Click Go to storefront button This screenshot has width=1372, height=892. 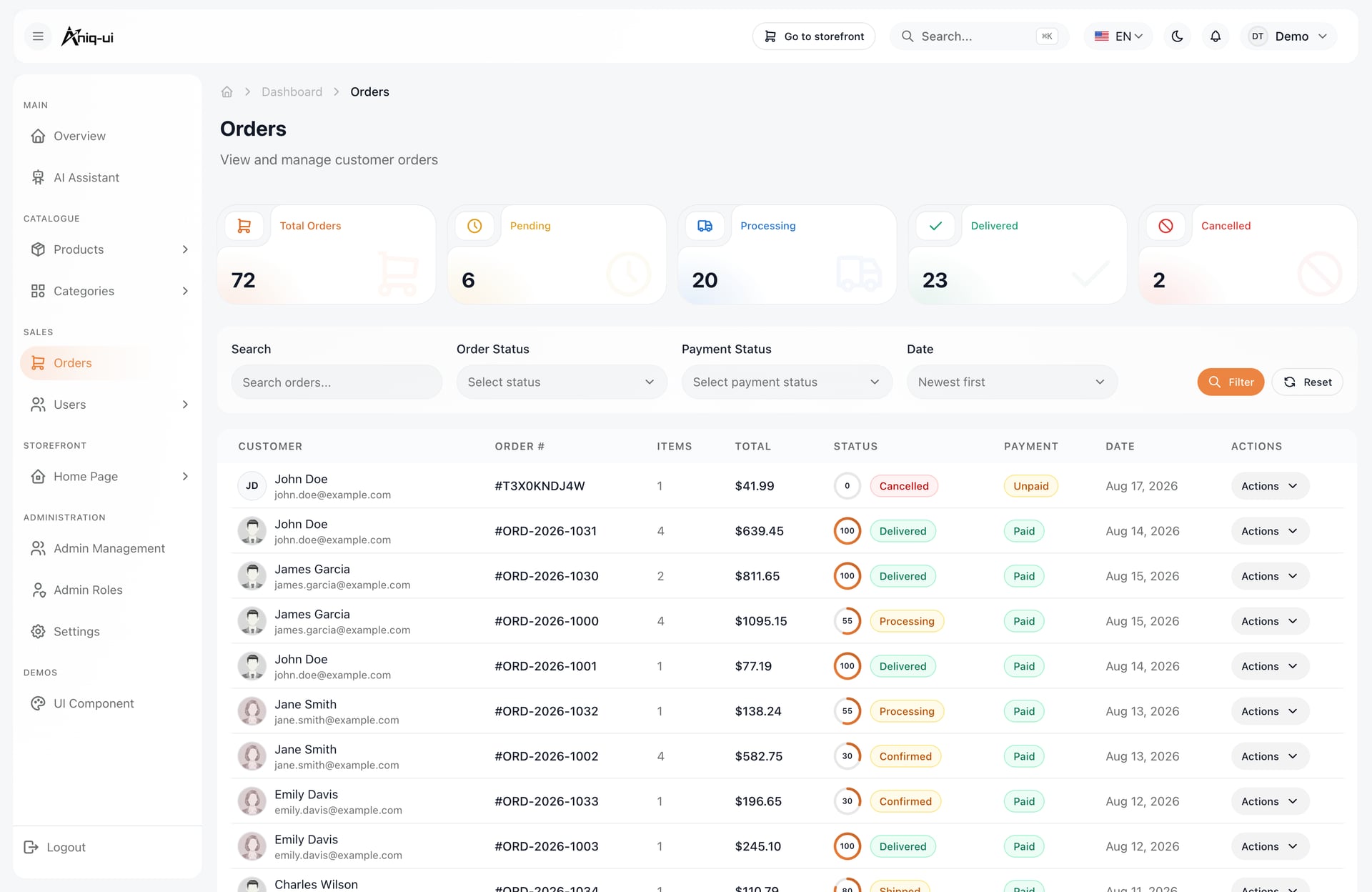pyautogui.click(x=814, y=36)
